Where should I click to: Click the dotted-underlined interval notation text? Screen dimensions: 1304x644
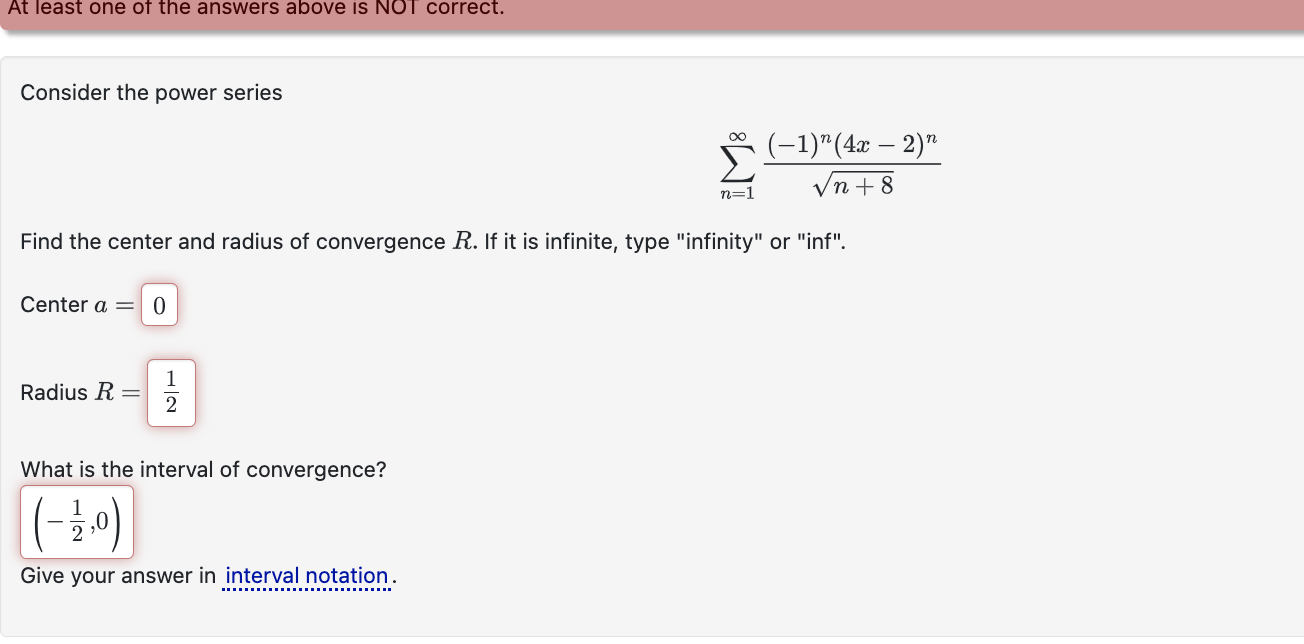click(305, 575)
